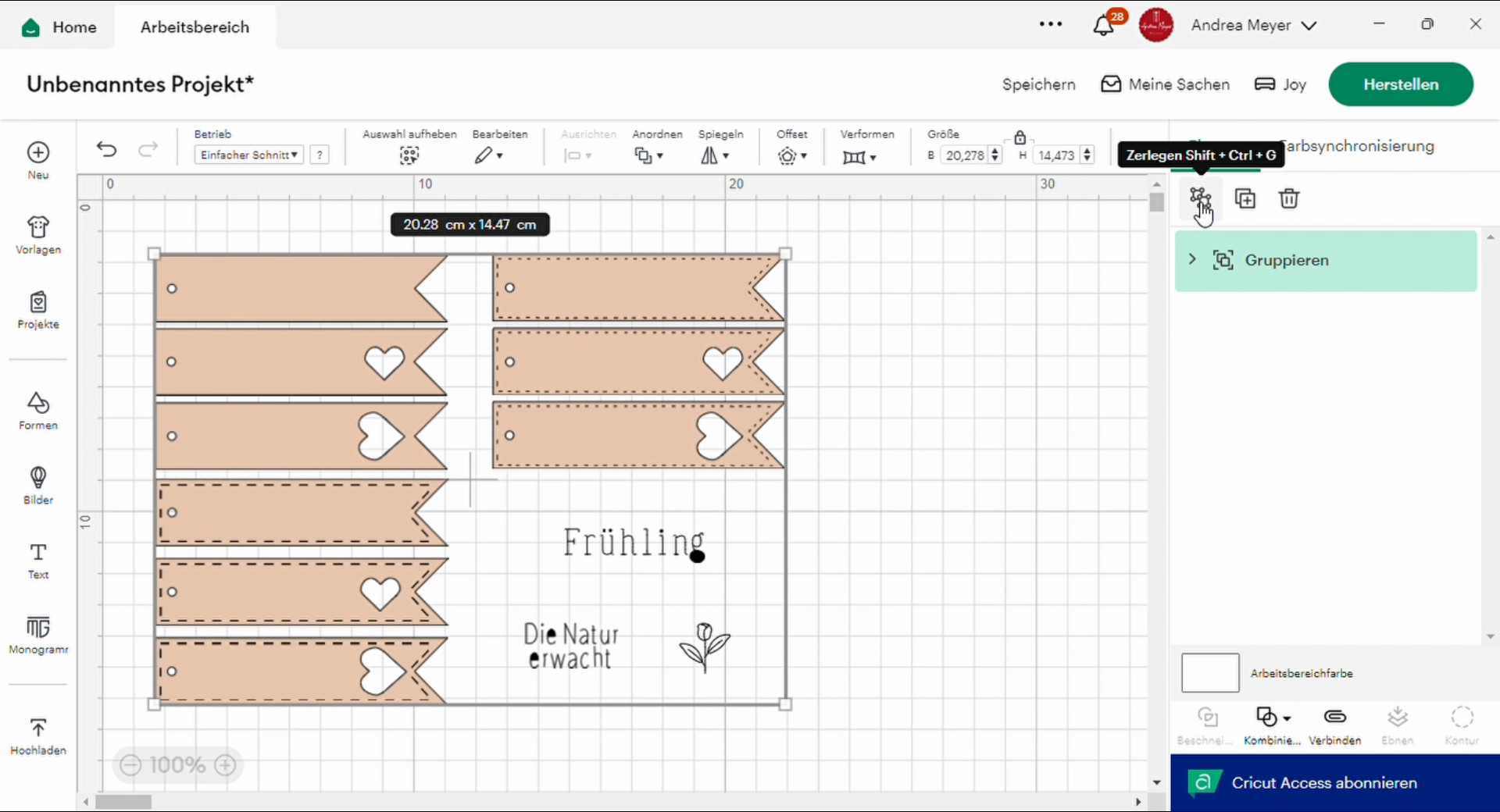Open the Offset dropdown
The width and height of the screenshot is (1500, 812).
click(x=791, y=155)
